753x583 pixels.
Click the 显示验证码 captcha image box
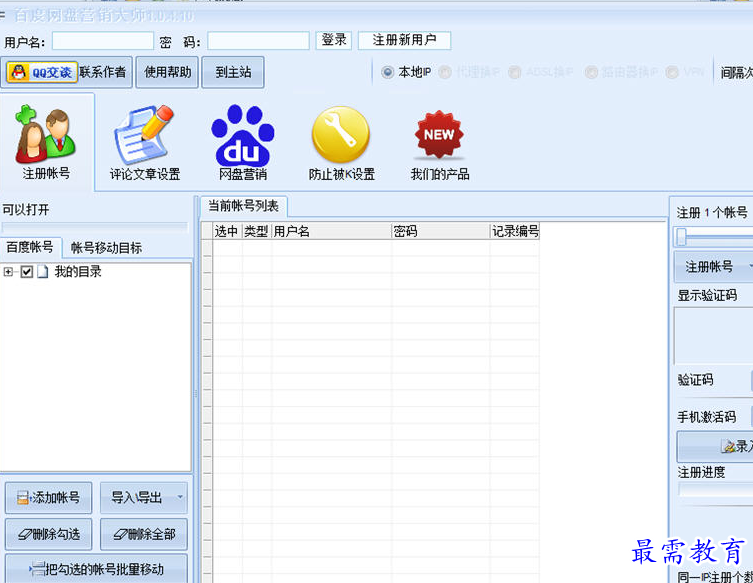point(714,336)
